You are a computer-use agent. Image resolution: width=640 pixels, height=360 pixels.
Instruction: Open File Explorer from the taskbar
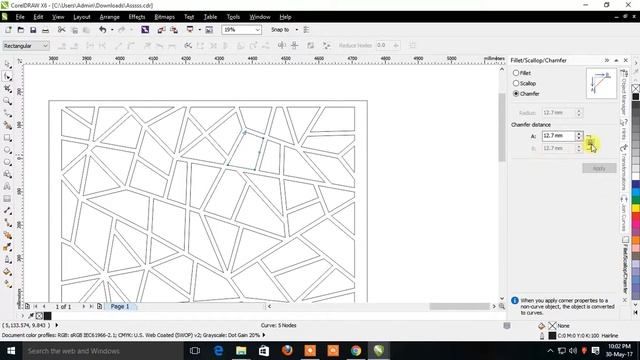pyautogui.click(x=241, y=351)
